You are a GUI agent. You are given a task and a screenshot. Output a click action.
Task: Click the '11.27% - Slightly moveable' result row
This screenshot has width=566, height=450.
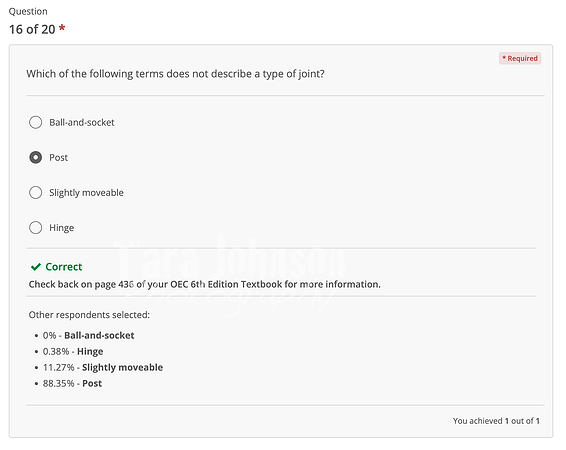coord(103,367)
